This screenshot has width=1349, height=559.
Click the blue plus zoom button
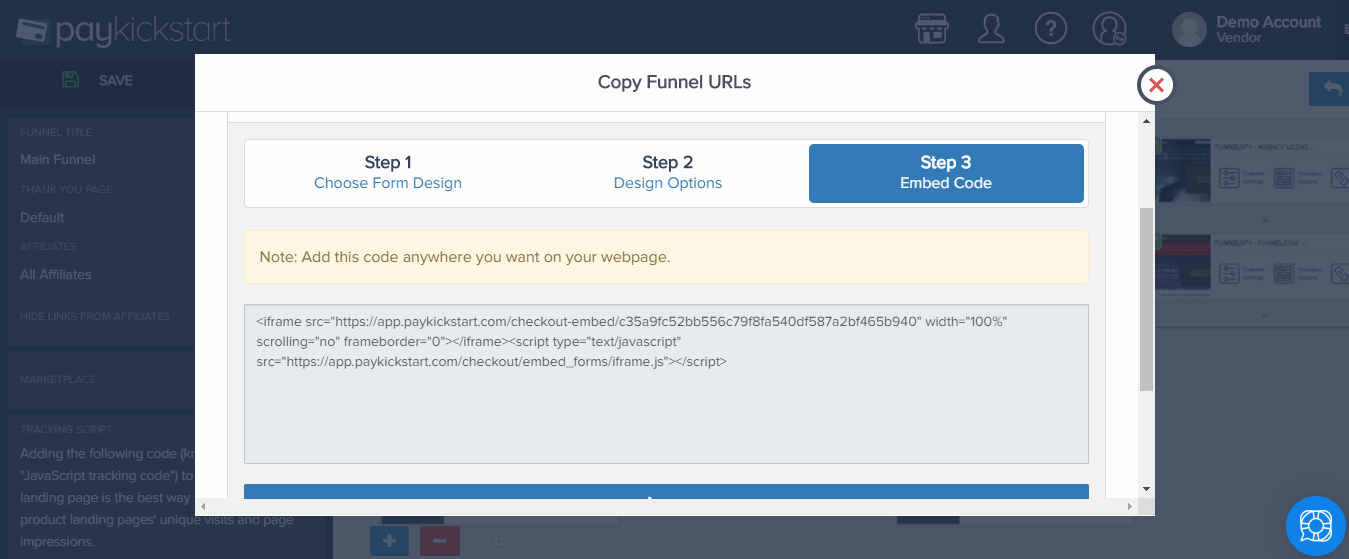(389, 541)
